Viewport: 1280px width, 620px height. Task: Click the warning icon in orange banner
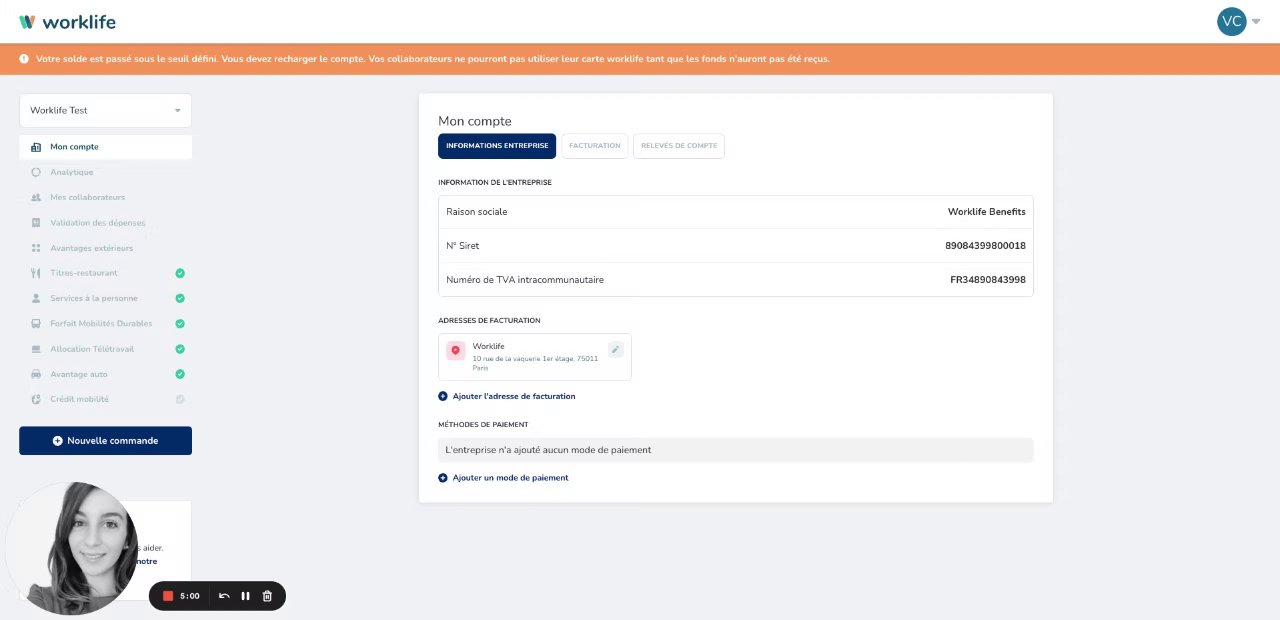click(x=24, y=59)
